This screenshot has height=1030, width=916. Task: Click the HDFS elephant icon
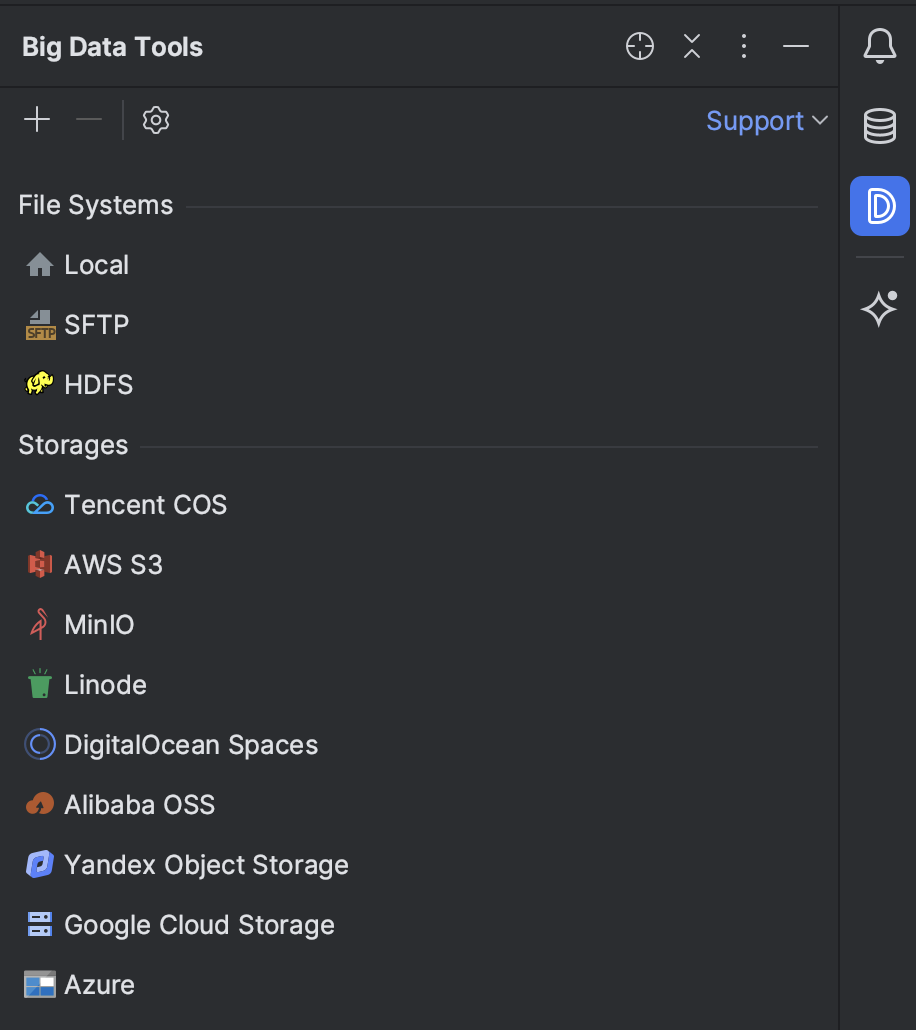pyautogui.click(x=39, y=384)
